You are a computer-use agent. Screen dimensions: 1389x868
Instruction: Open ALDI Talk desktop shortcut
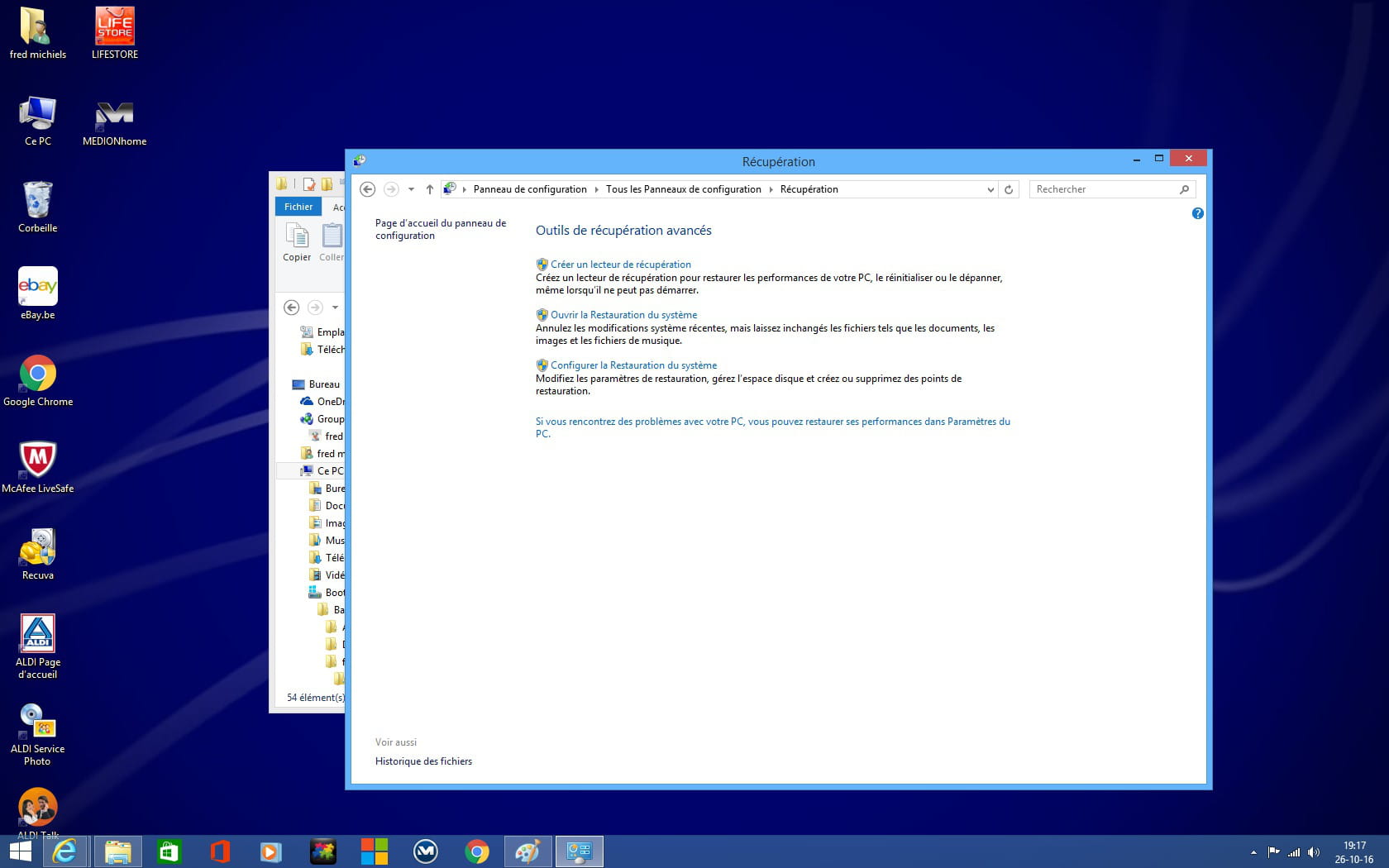37,813
